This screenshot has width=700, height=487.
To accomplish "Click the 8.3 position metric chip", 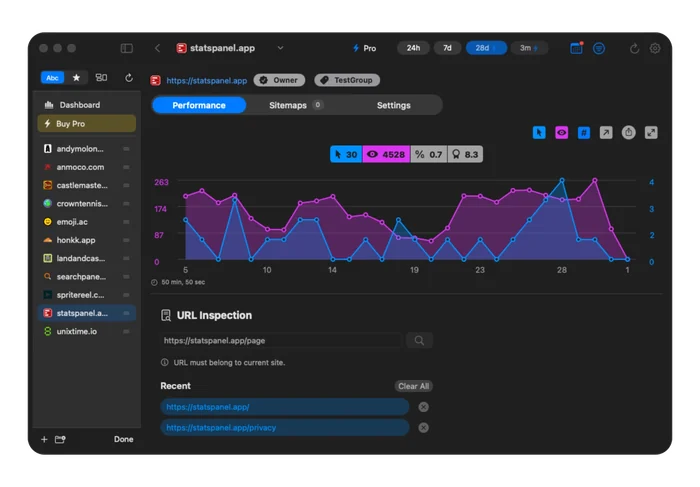I will click(465, 154).
